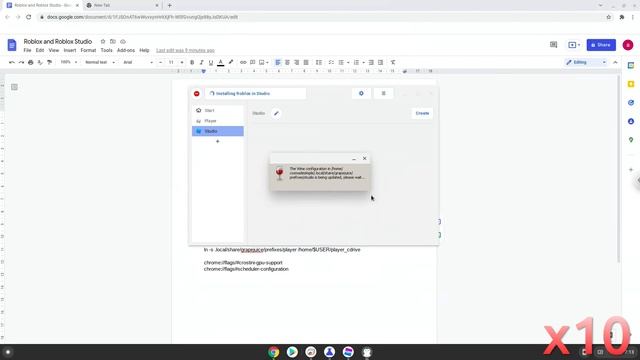Click Increase indent icon
Viewport: 640px width, 360px height.
(380, 62)
